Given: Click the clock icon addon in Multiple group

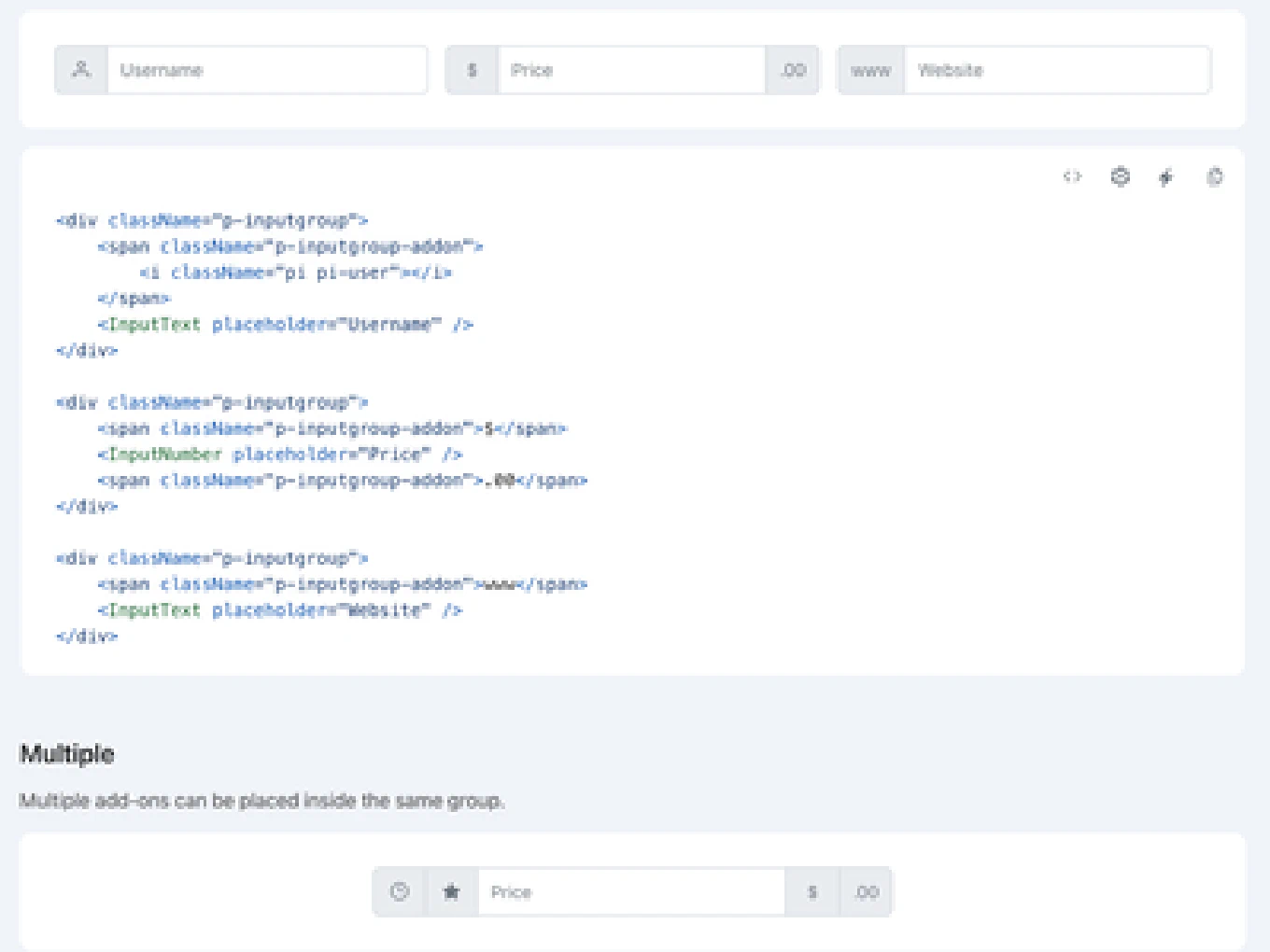Looking at the screenshot, I should click(x=400, y=891).
